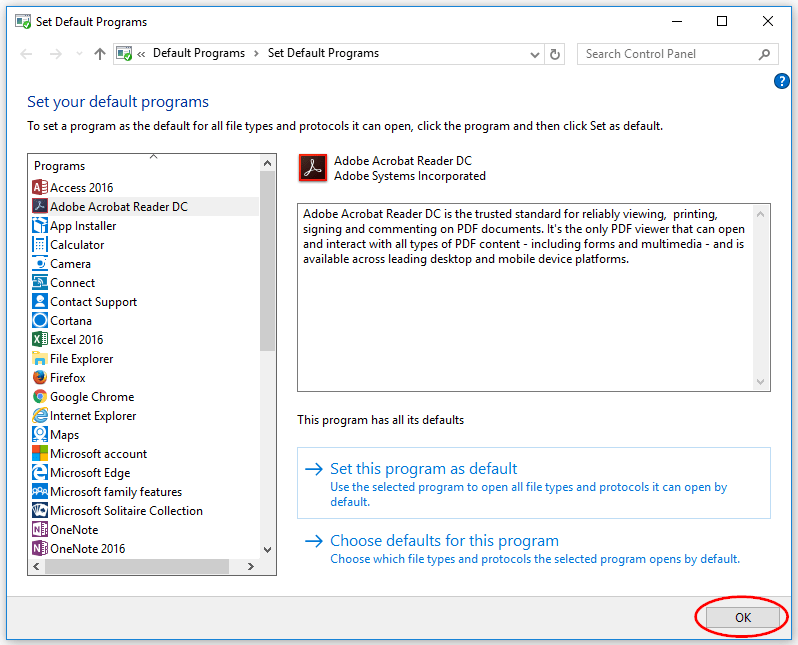Click the search magnifier icon
The height and width of the screenshot is (645, 798).
click(764, 54)
